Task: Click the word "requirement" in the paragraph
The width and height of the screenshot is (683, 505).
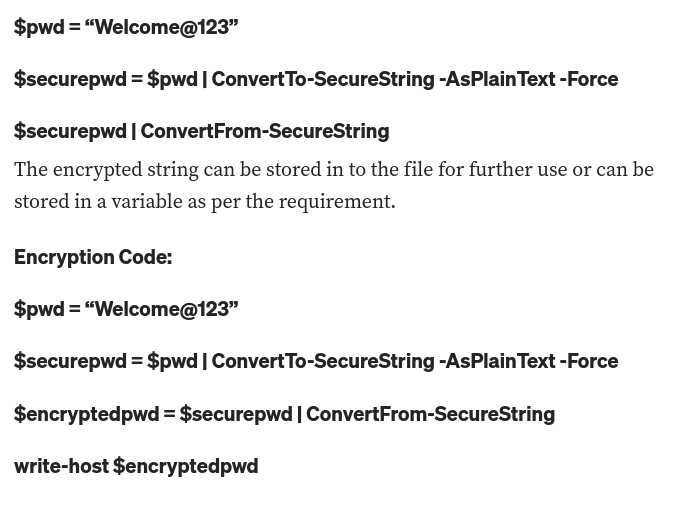Action: (335, 202)
